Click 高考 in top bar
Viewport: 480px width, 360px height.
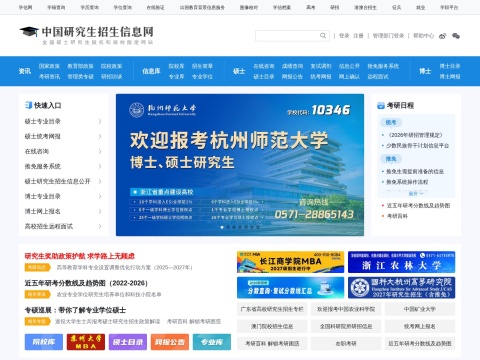(311, 7)
